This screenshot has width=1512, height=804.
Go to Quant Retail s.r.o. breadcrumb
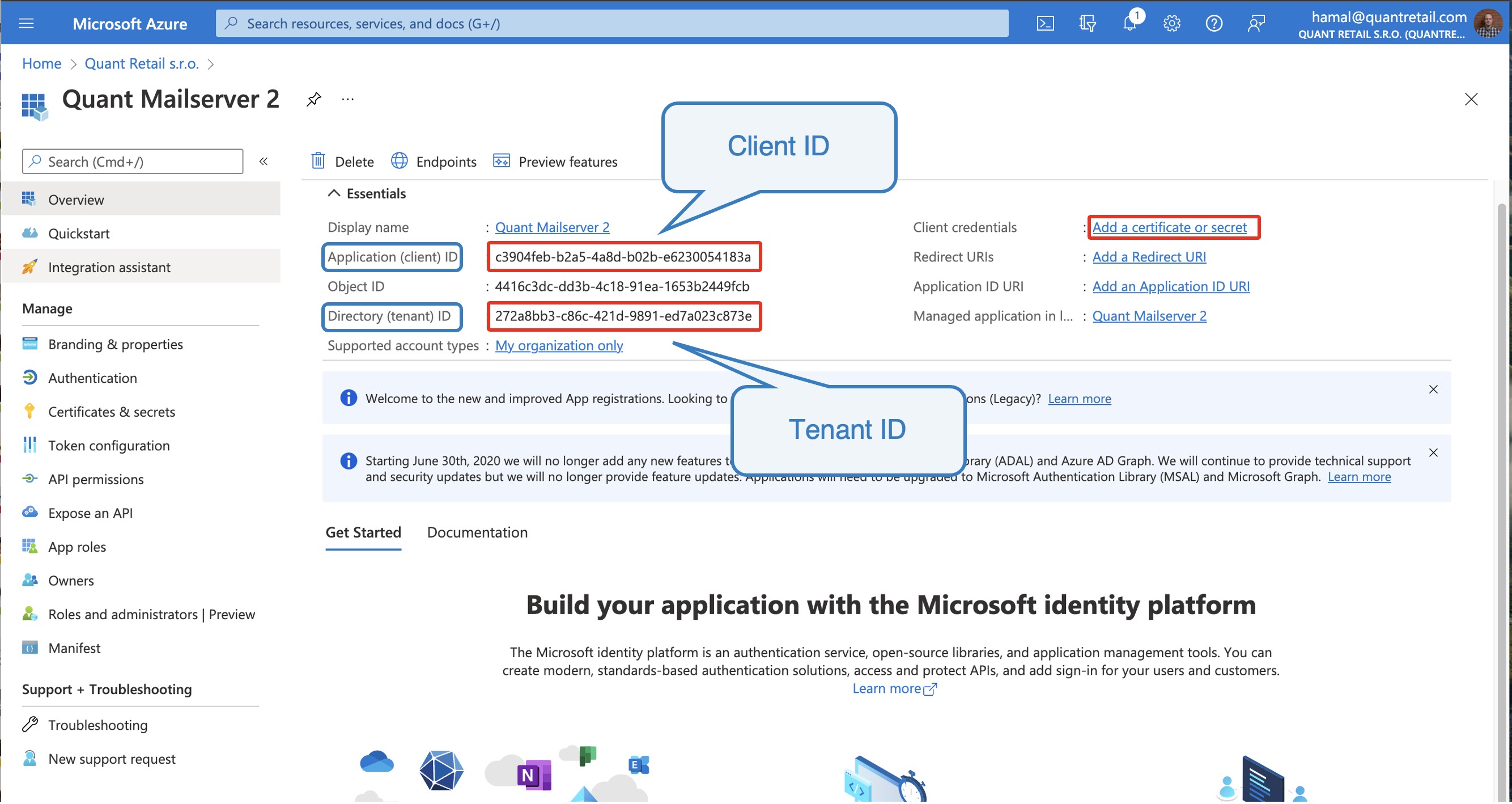tap(142, 64)
